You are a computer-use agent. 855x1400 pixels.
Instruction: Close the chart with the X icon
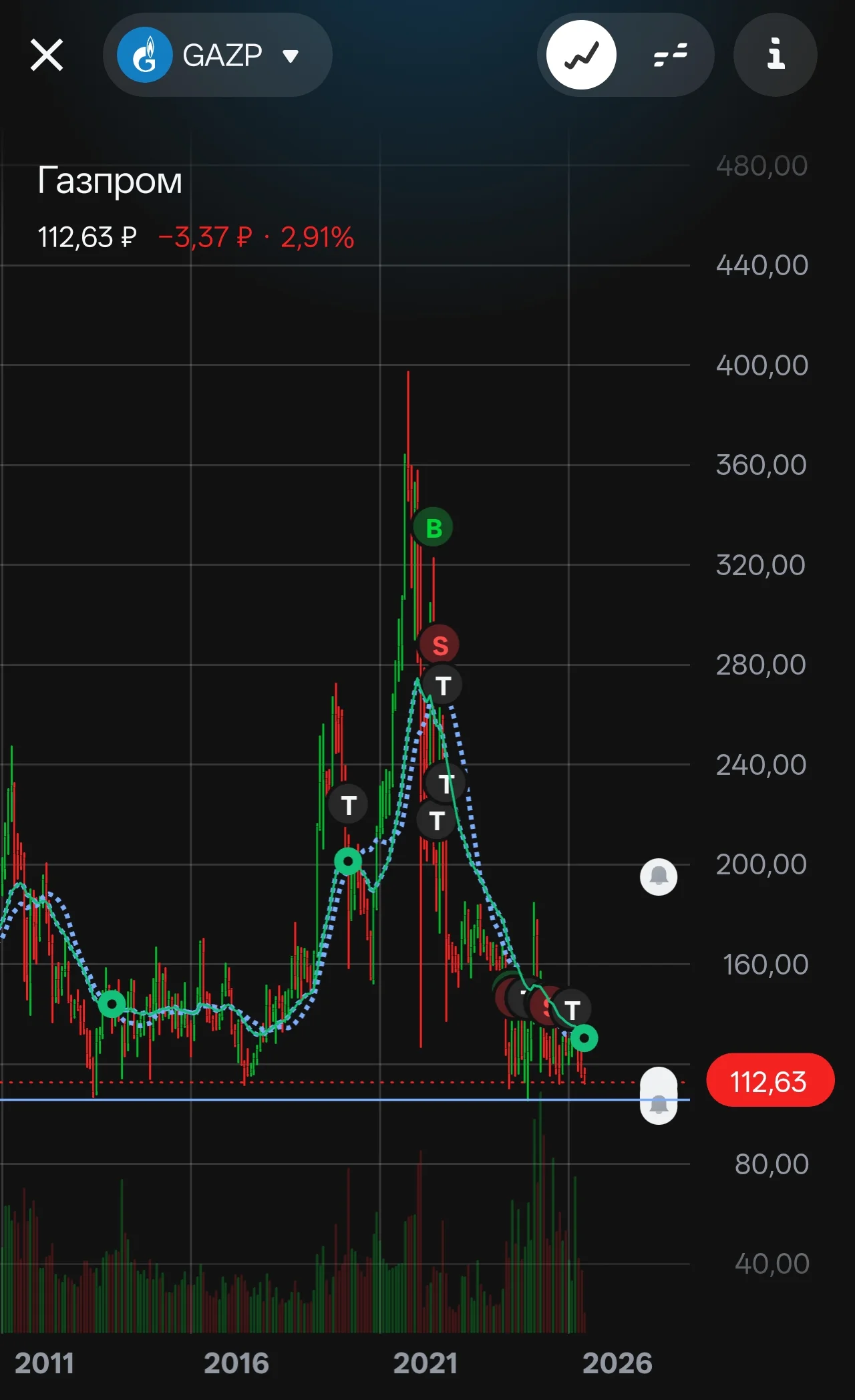point(47,55)
